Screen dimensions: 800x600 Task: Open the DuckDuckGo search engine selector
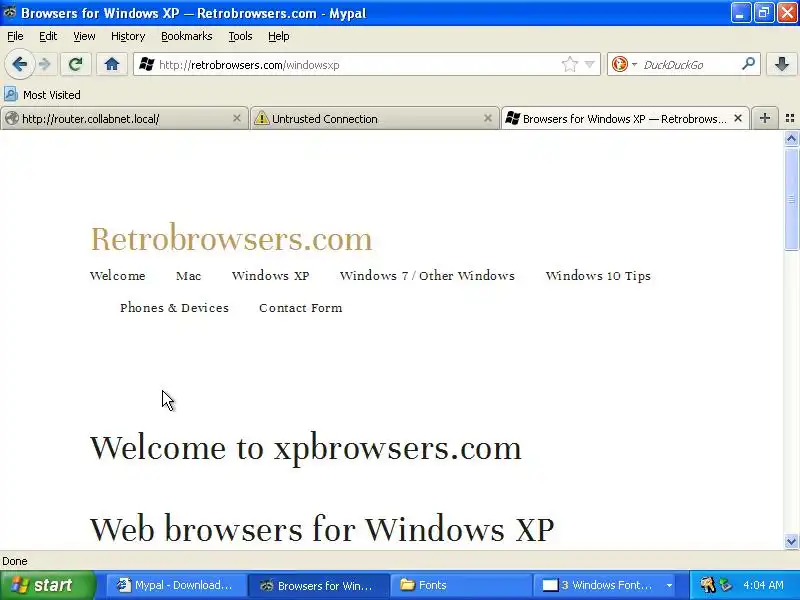pyautogui.click(x=624, y=64)
